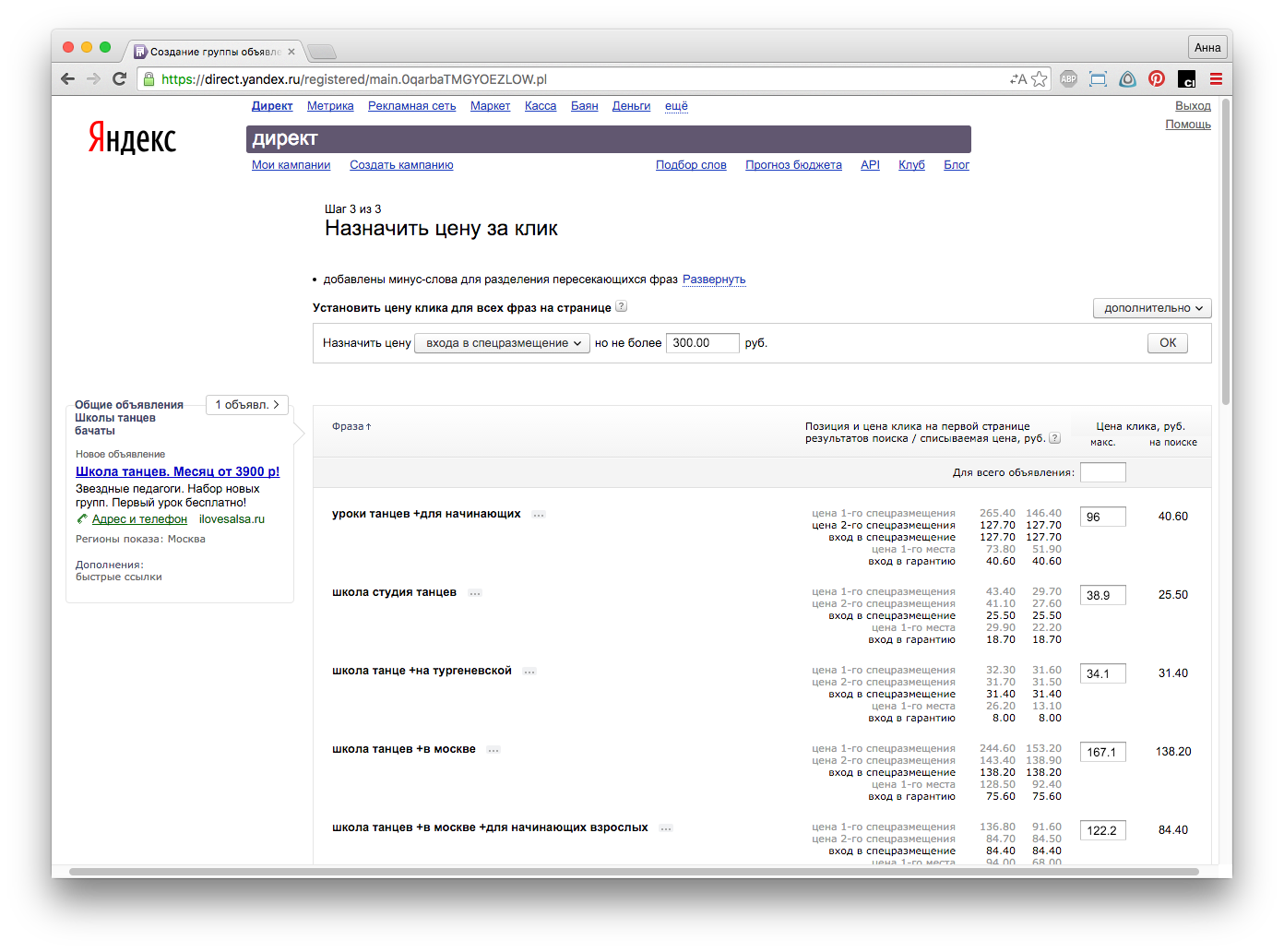This screenshot has width=1284, height=952.
Task: Open the 'Мои кампании' navigation item
Action: (x=291, y=165)
